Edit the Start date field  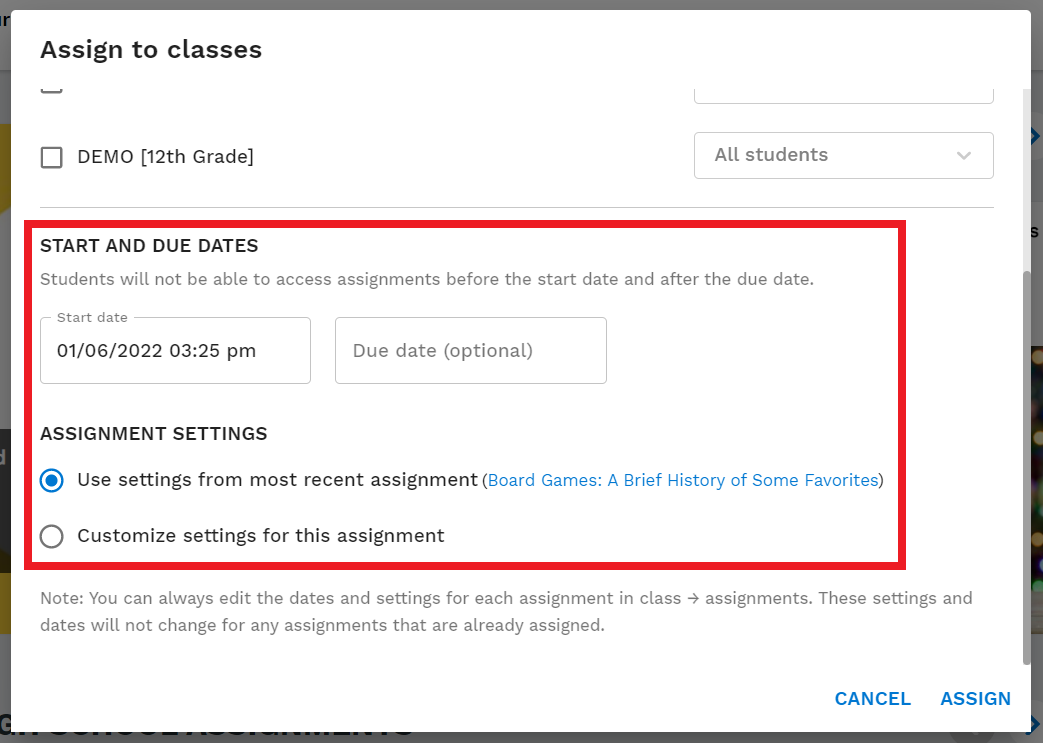coord(175,350)
